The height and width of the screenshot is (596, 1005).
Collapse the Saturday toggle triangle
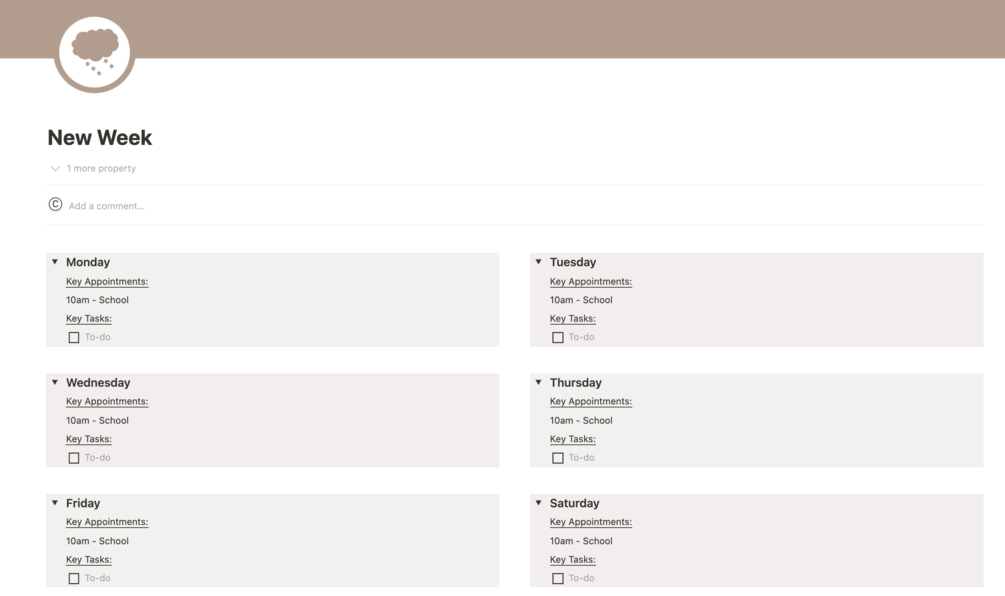point(538,502)
